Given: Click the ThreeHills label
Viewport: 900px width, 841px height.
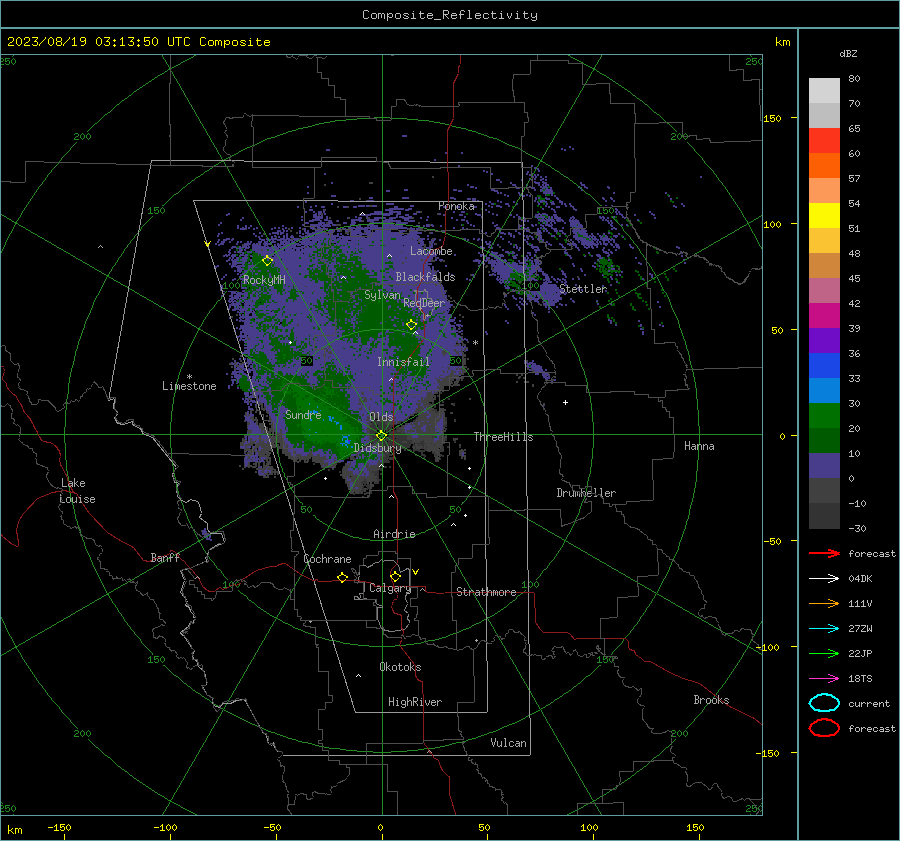Looking at the screenshot, I should point(503,437).
